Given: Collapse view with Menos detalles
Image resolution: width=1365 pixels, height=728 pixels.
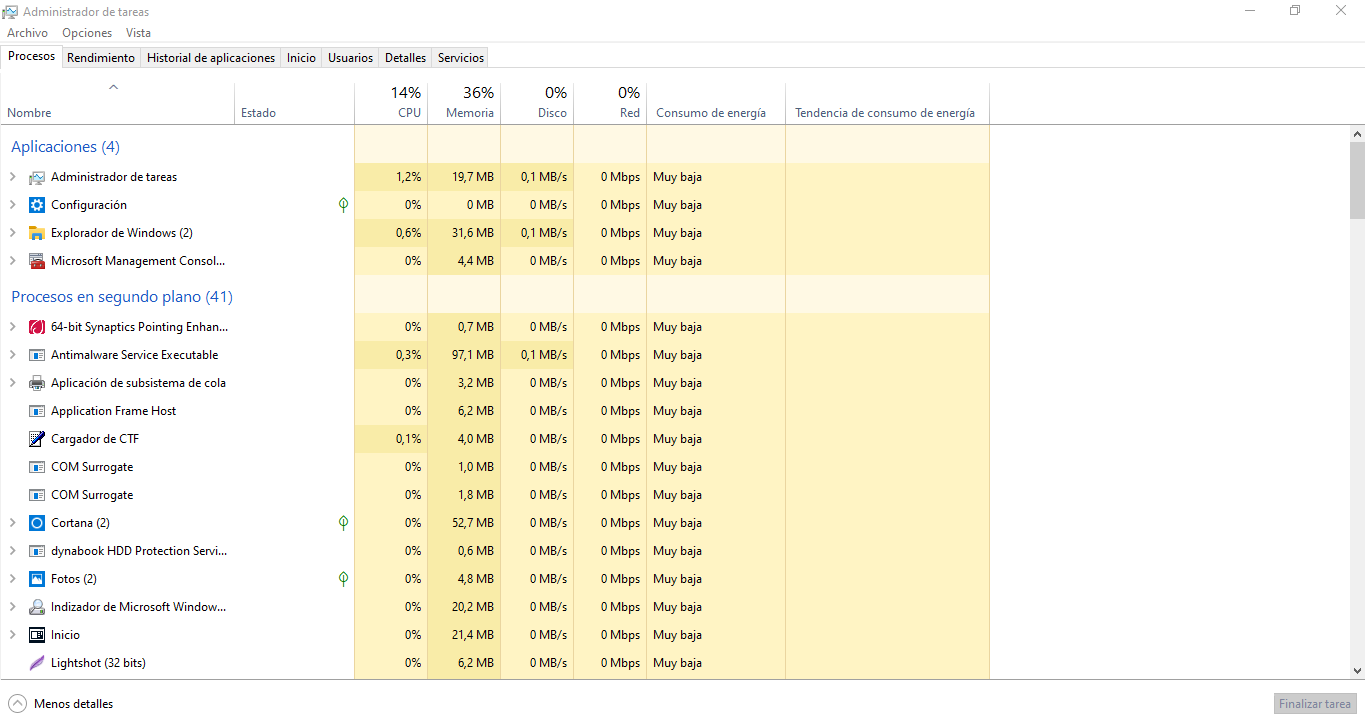Looking at the screenshot, I should 61,704.
